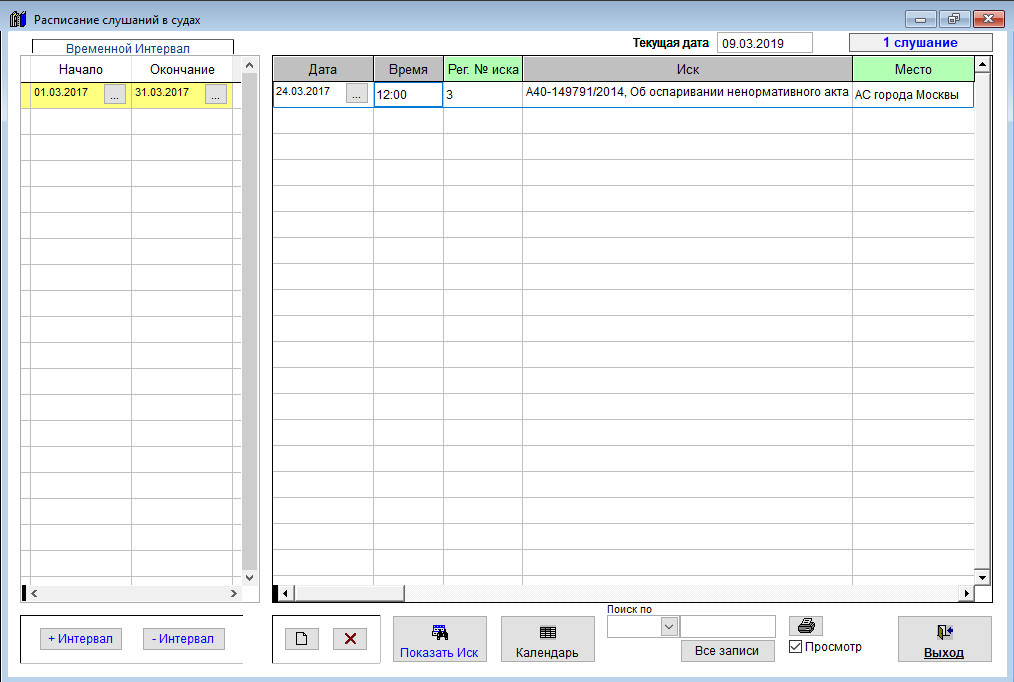This screenshot has height=682, width=1014.
Task: Click the Место column header
Action: tap(913, 69)
